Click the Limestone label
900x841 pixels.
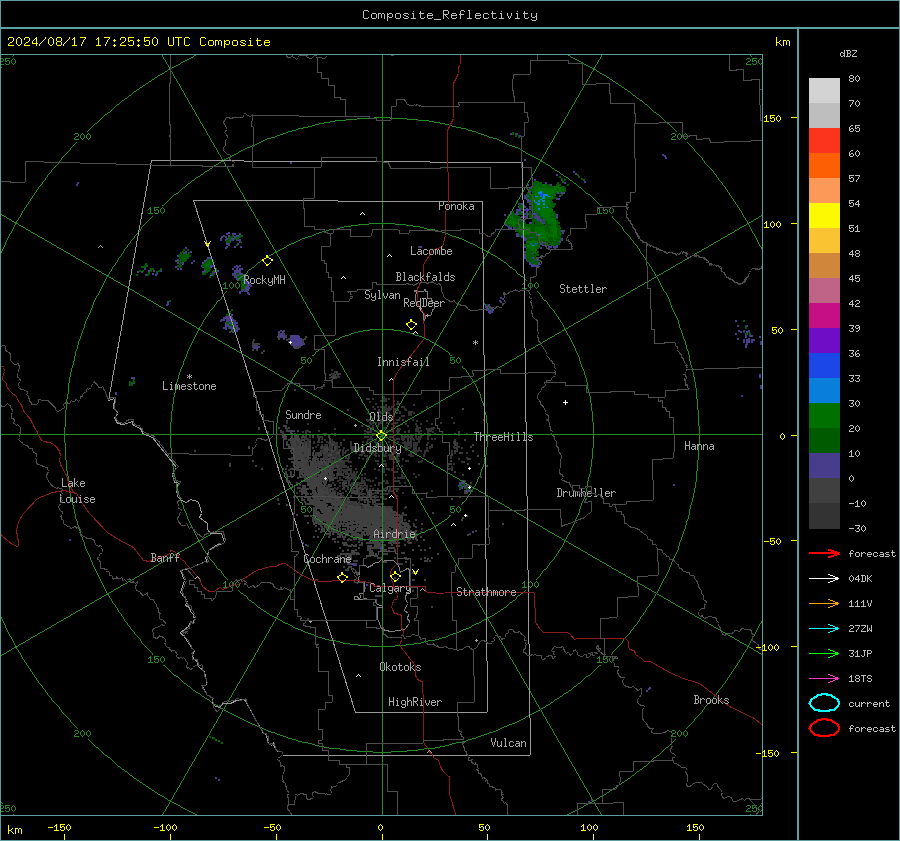(x=189, y=386)
